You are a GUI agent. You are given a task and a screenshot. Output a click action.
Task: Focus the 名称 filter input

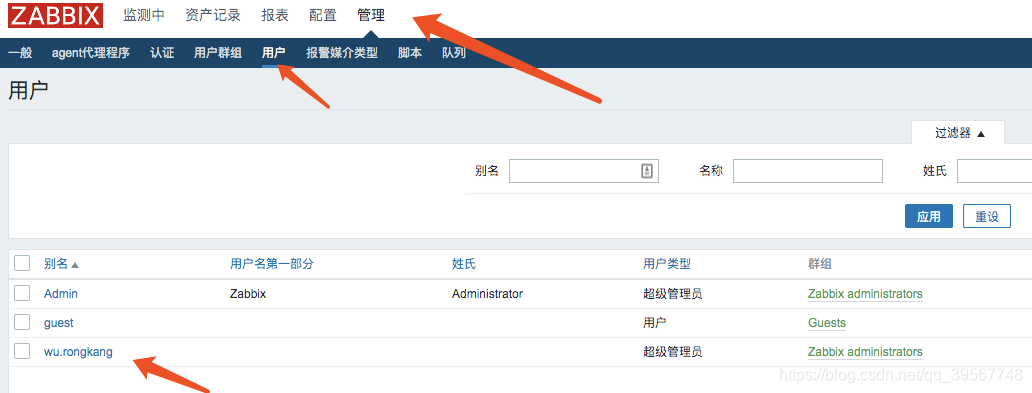pos(808,171)
